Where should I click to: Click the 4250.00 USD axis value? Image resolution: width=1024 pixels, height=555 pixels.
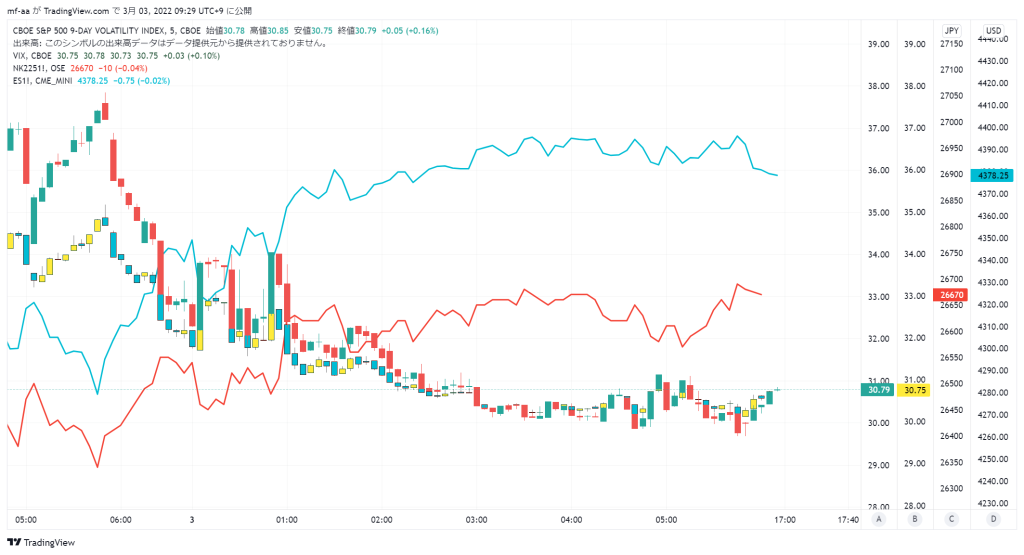993,459
